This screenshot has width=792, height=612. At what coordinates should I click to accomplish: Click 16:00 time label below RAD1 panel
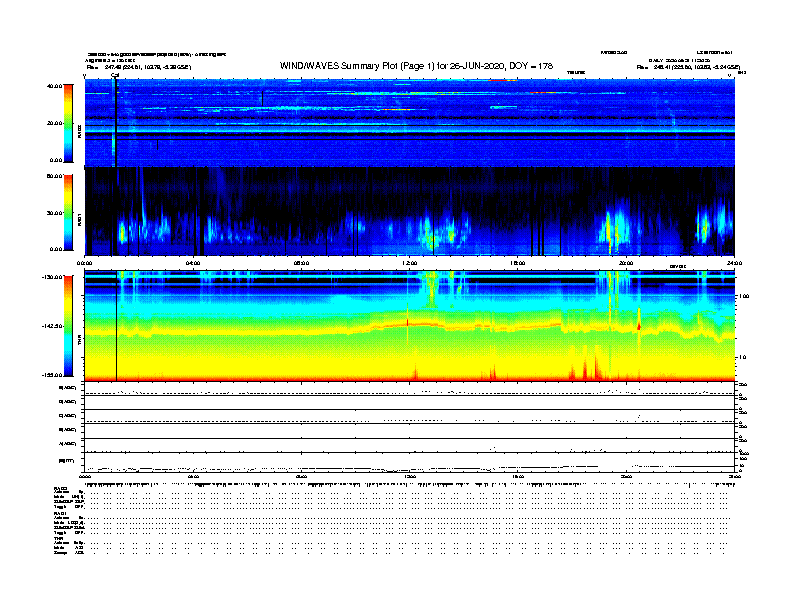pyautogui.click(x=518, y=263)
